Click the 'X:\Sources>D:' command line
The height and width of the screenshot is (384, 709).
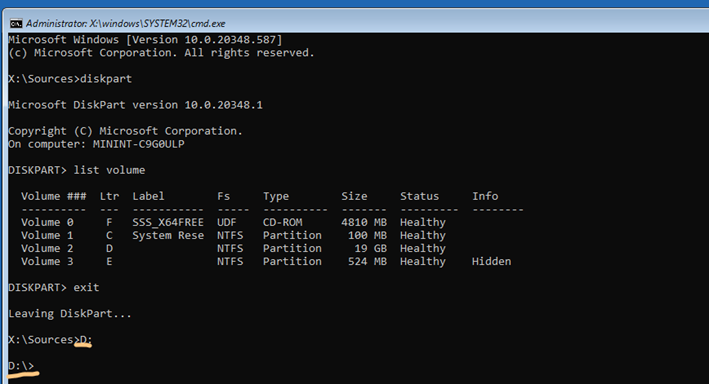[x=50, y=340]
